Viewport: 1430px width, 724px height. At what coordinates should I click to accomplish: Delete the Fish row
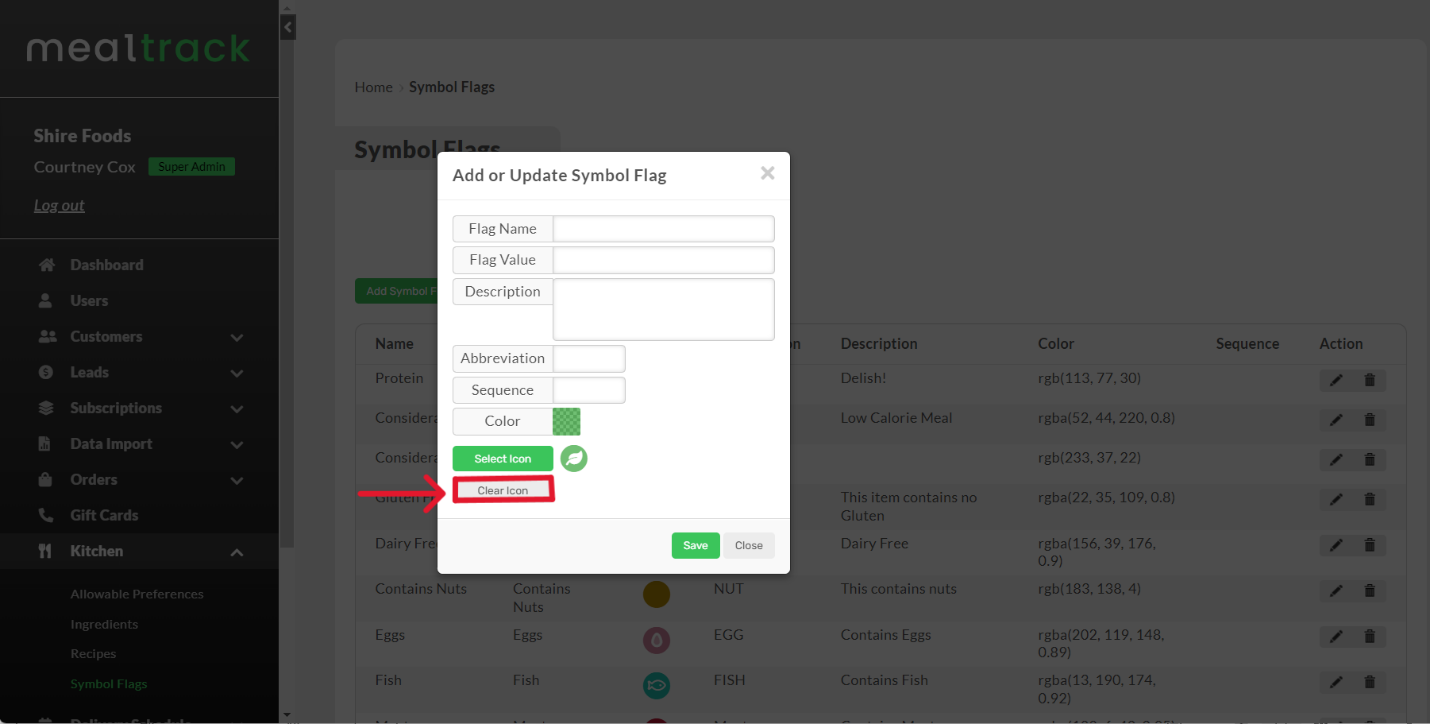pyautogui.click(x=1370, y=683)
